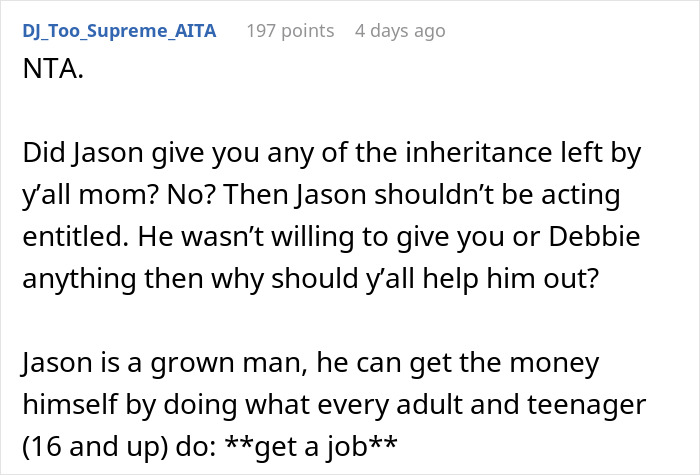Click the line beginning Did Jason give you
Screen dimensions: 700x475
(332, 153)
